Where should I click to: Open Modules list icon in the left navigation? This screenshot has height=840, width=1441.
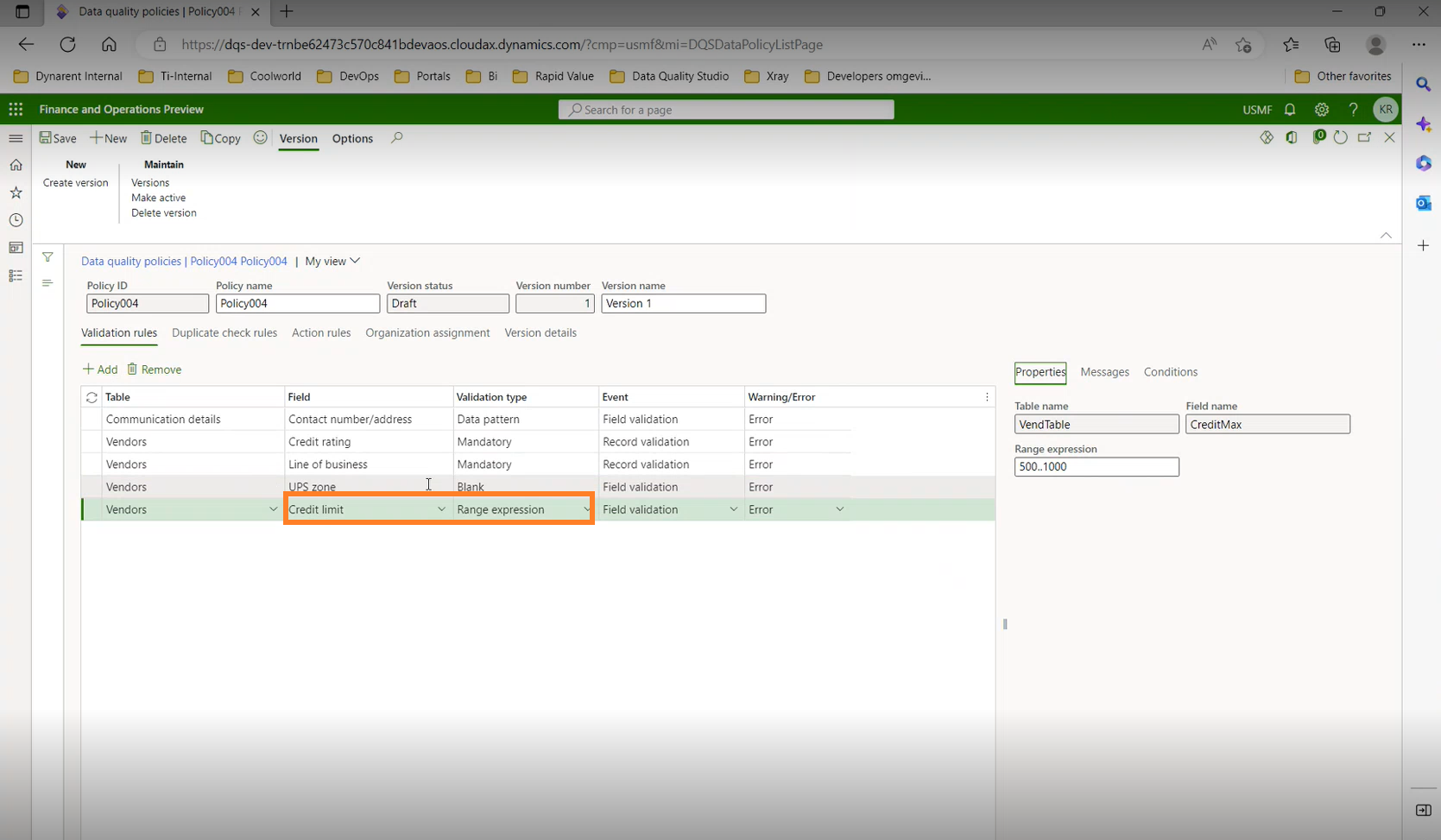(16, 275)
